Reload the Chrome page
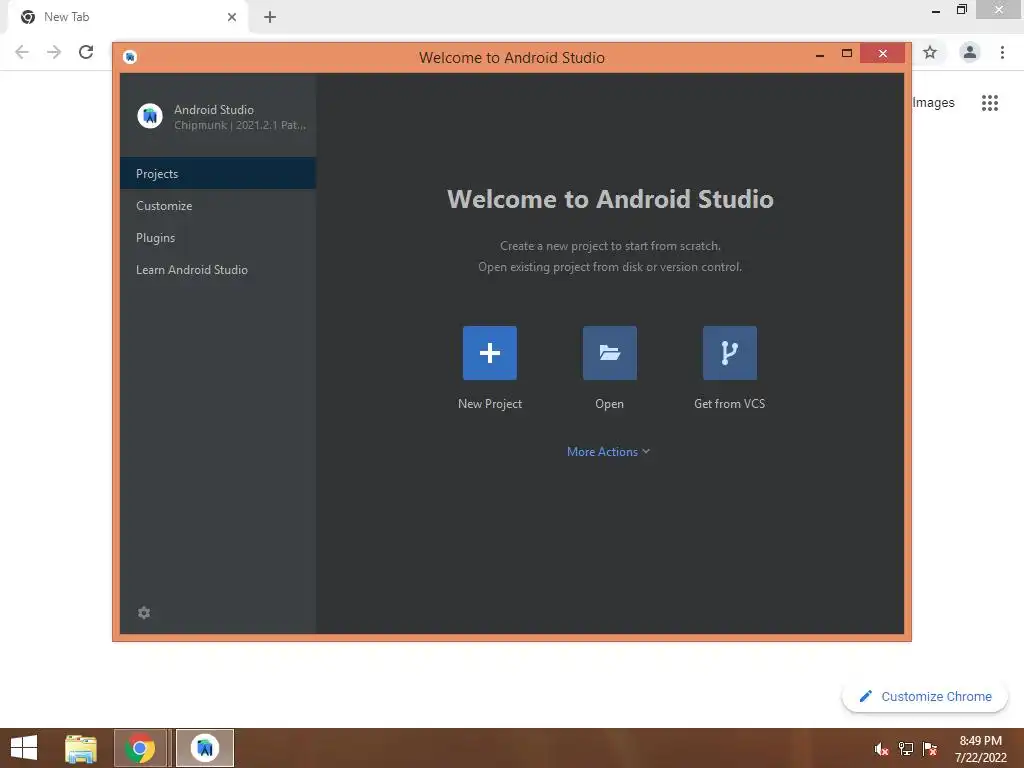 [86, 52]
